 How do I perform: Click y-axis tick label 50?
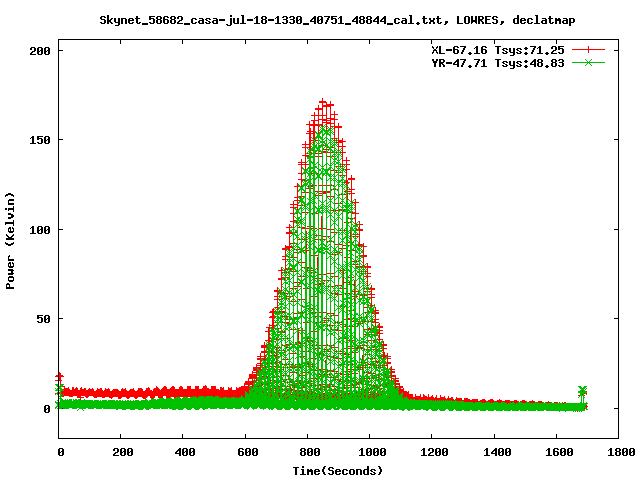click(43, 319)
